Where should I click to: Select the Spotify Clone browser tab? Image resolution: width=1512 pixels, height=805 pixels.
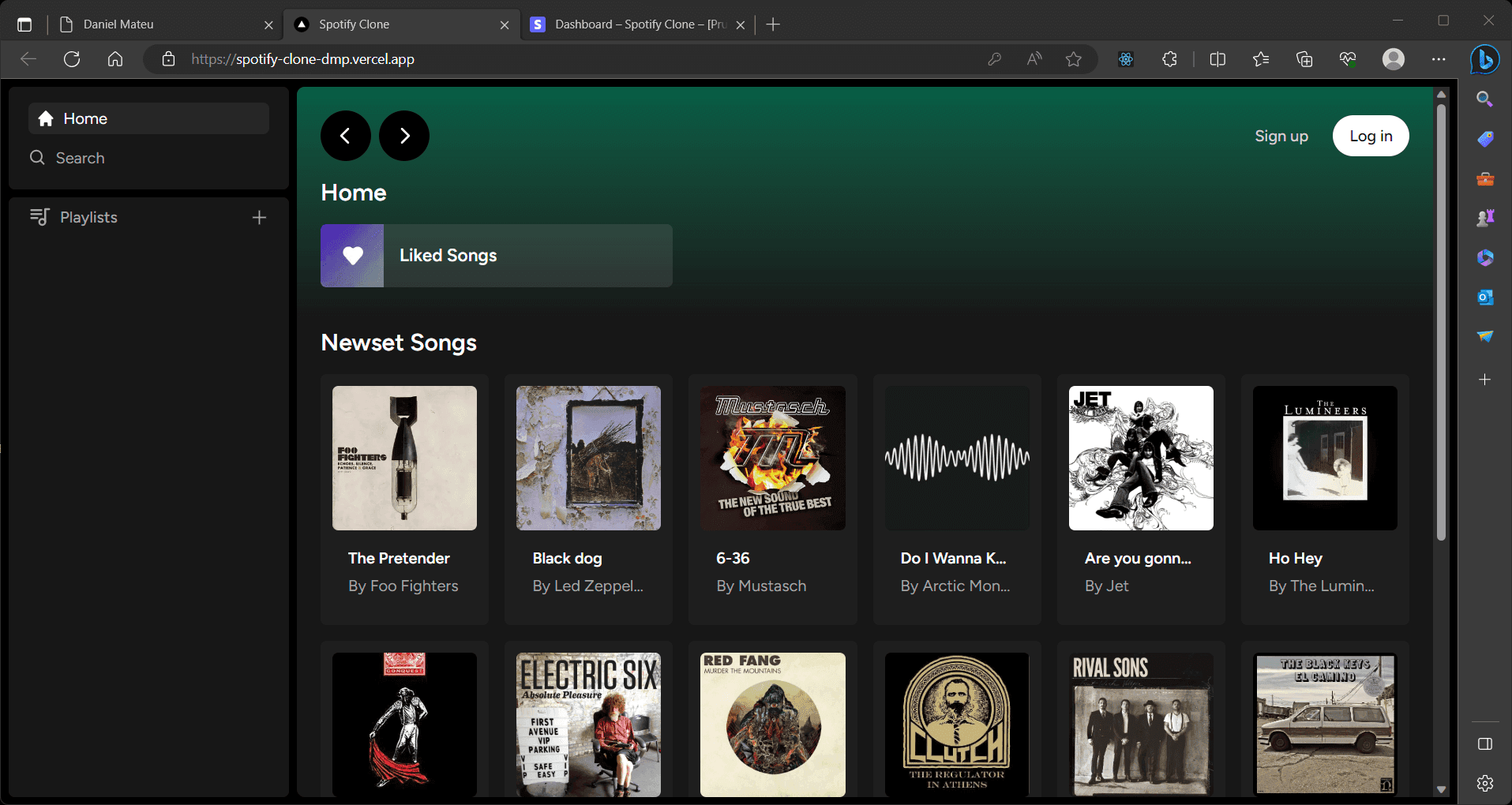[x=402, y=24]
